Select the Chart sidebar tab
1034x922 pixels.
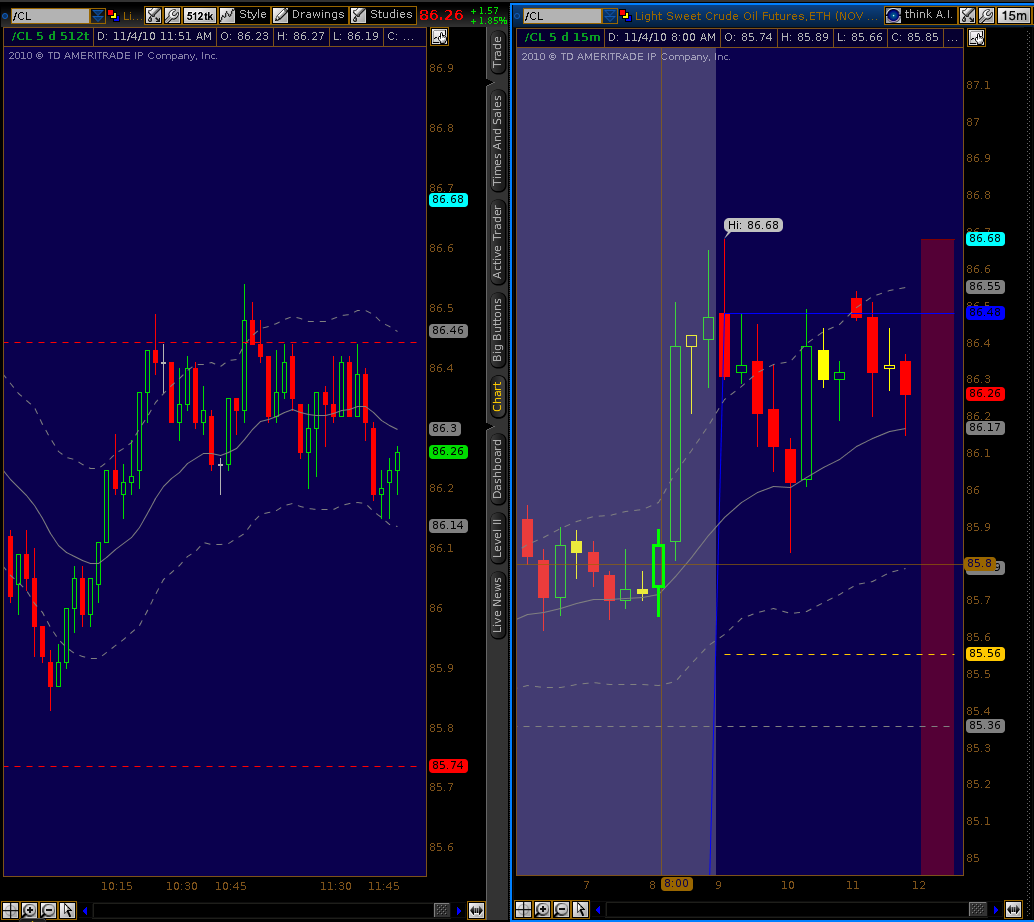coord(497,396)
